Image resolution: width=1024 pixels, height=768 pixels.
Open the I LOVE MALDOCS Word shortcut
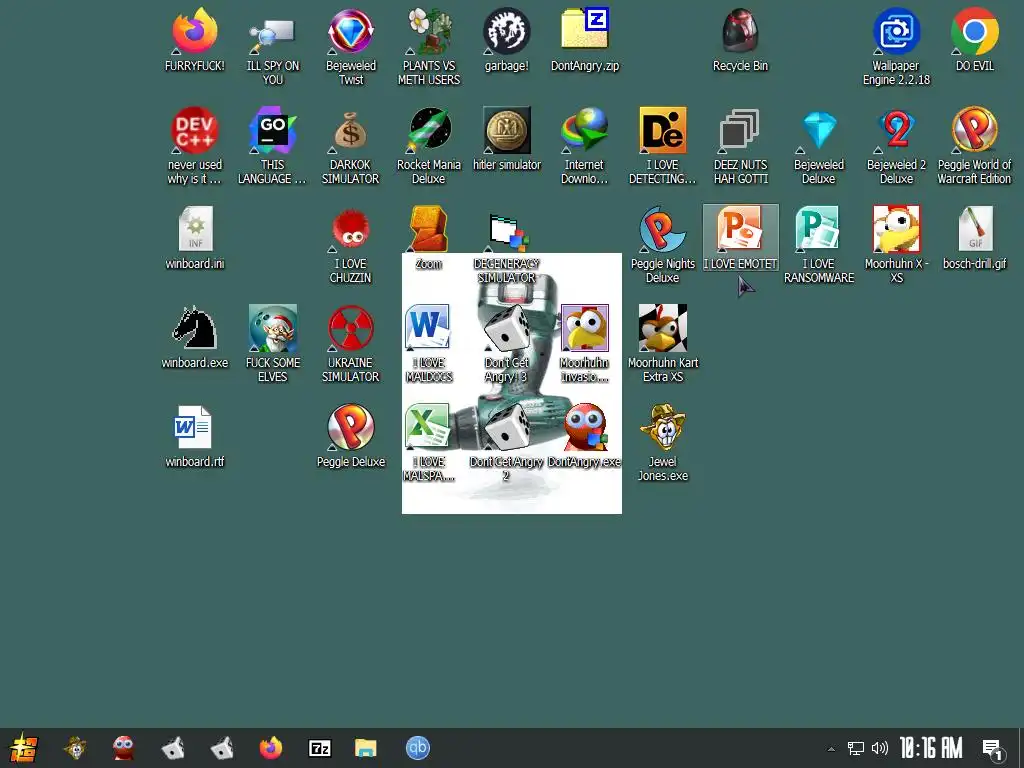[429, 344]
